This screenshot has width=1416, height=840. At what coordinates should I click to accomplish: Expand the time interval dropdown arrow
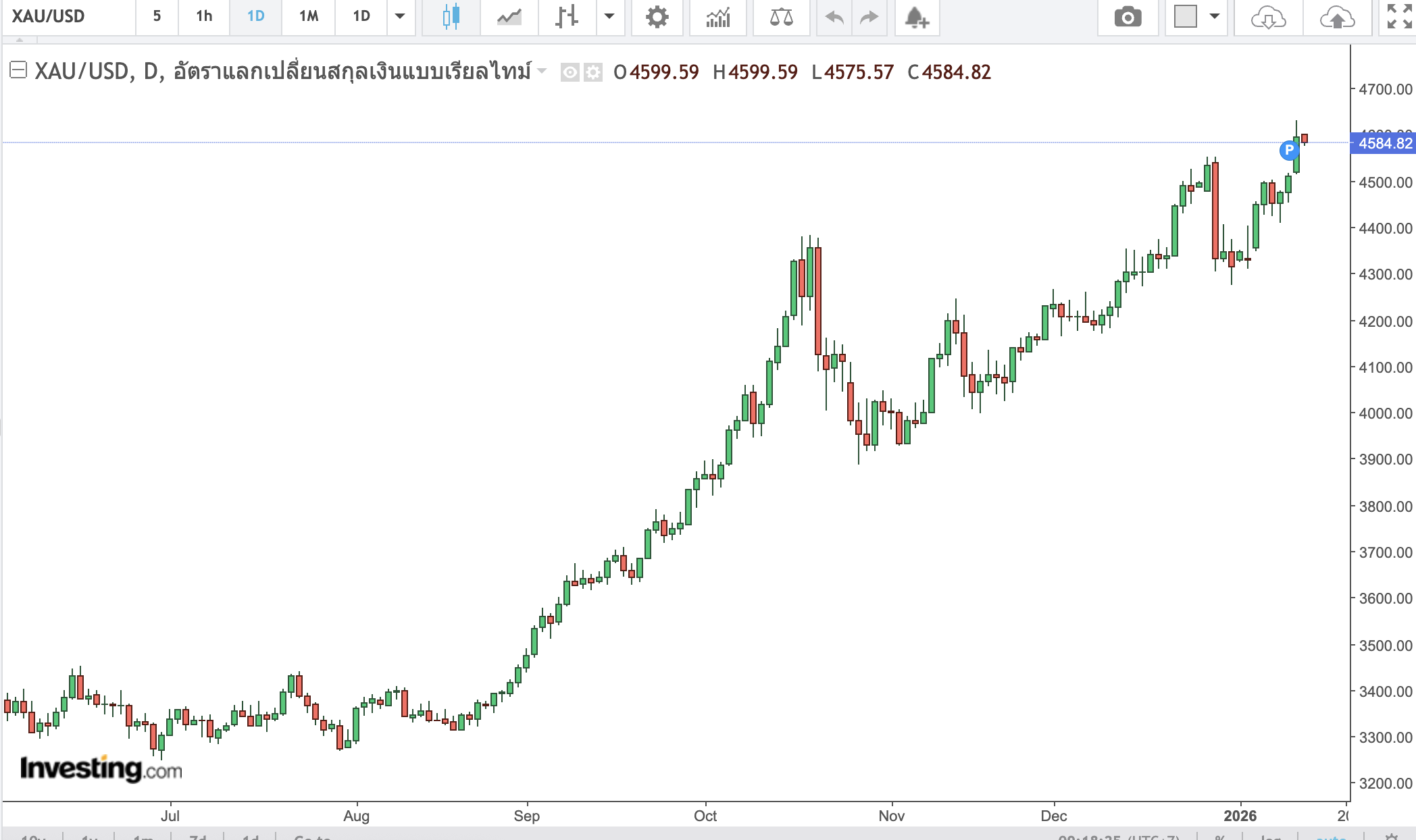click(x=400, y=16)
